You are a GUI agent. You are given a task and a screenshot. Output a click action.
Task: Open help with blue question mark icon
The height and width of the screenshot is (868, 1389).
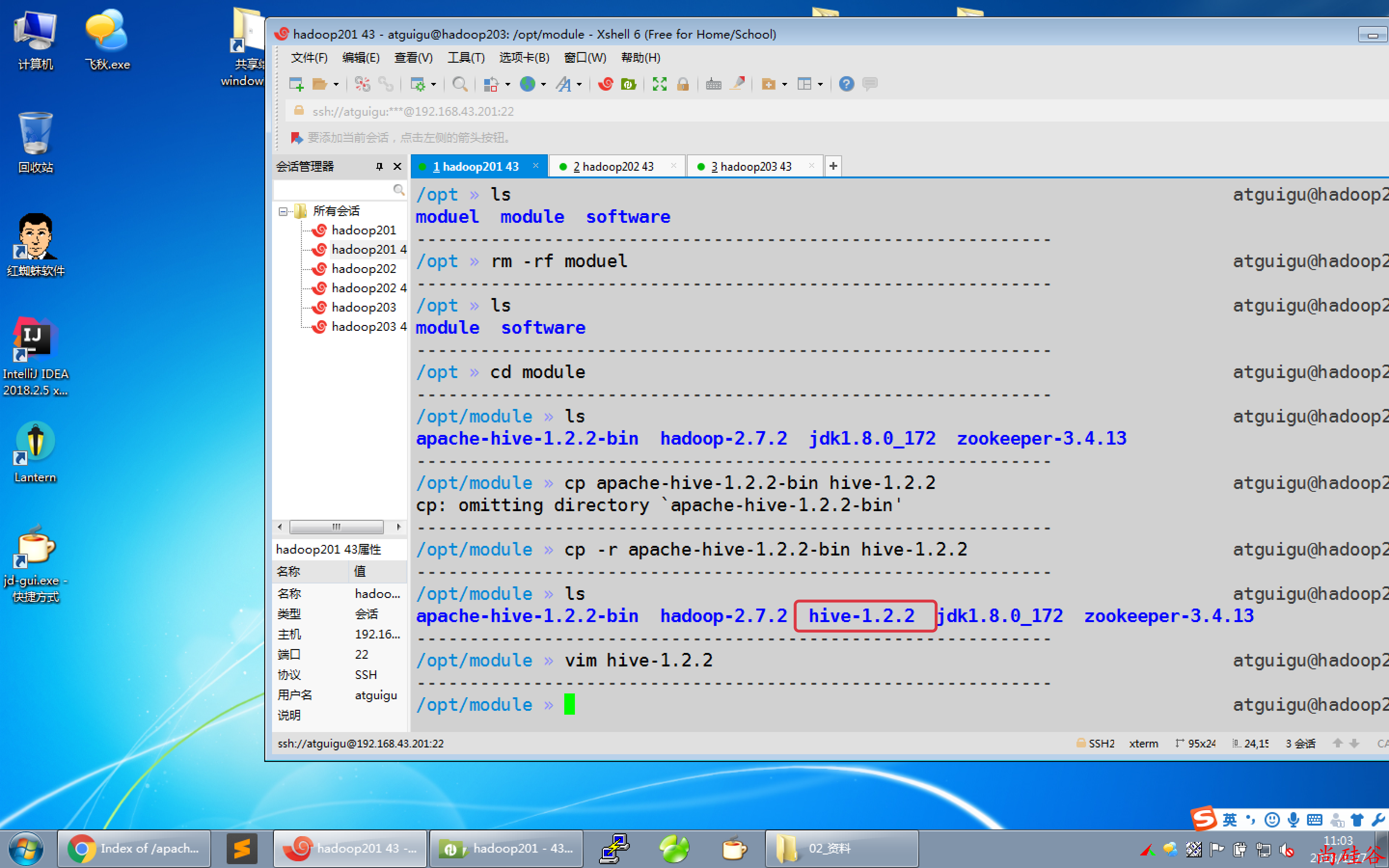coord(846,84)
